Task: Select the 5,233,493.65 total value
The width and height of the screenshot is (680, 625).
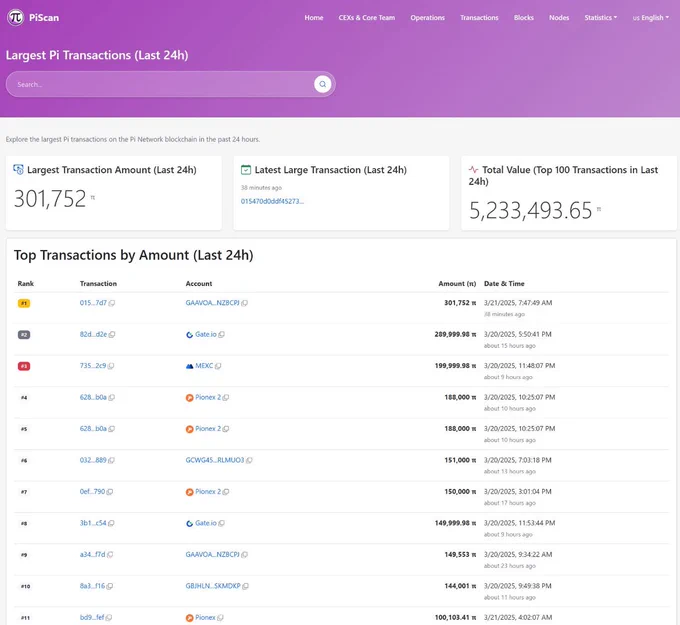Action: [530, 211]
